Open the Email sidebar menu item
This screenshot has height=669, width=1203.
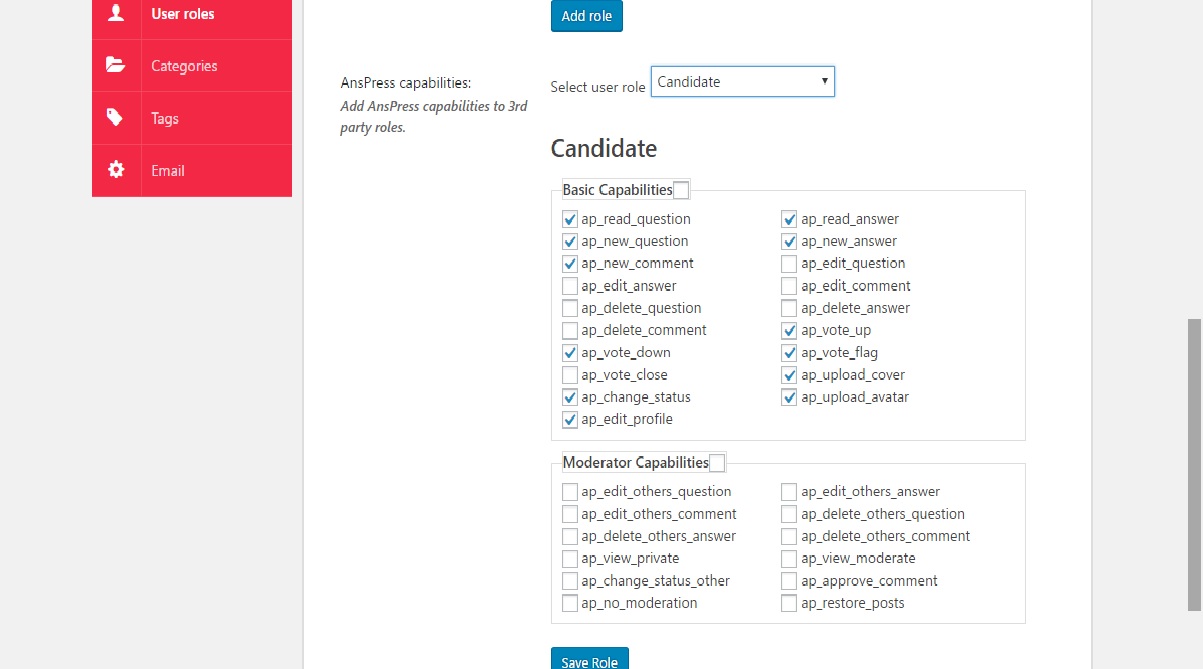coord(192,171)
